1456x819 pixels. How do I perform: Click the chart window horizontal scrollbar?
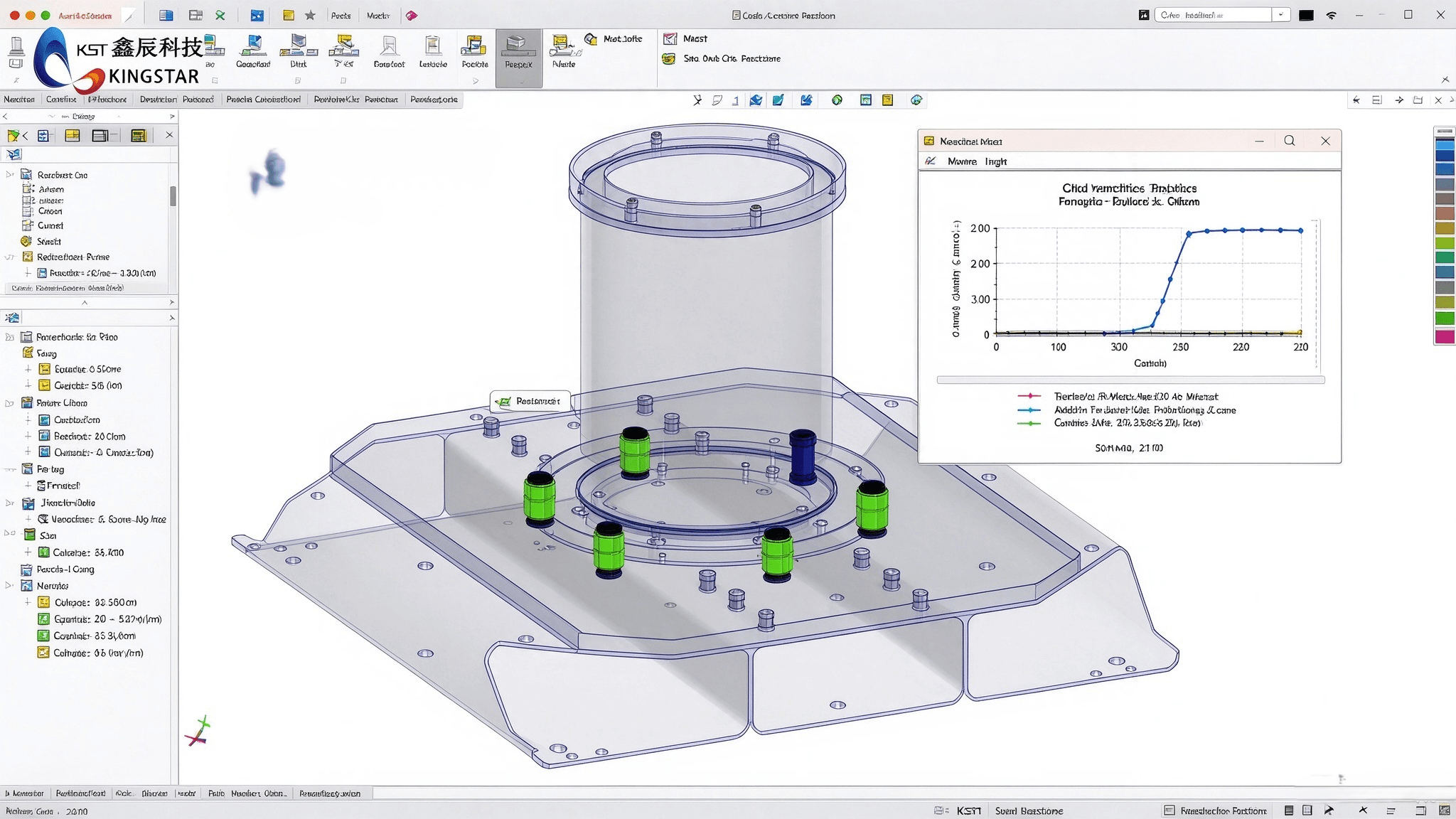tap(1130, 380)
